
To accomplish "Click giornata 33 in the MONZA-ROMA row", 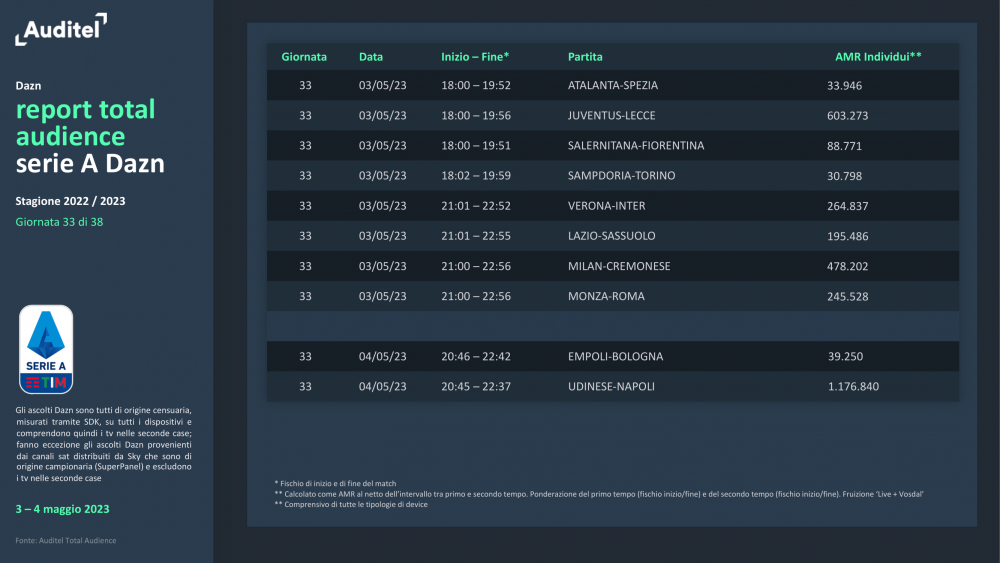I will 305,296.
